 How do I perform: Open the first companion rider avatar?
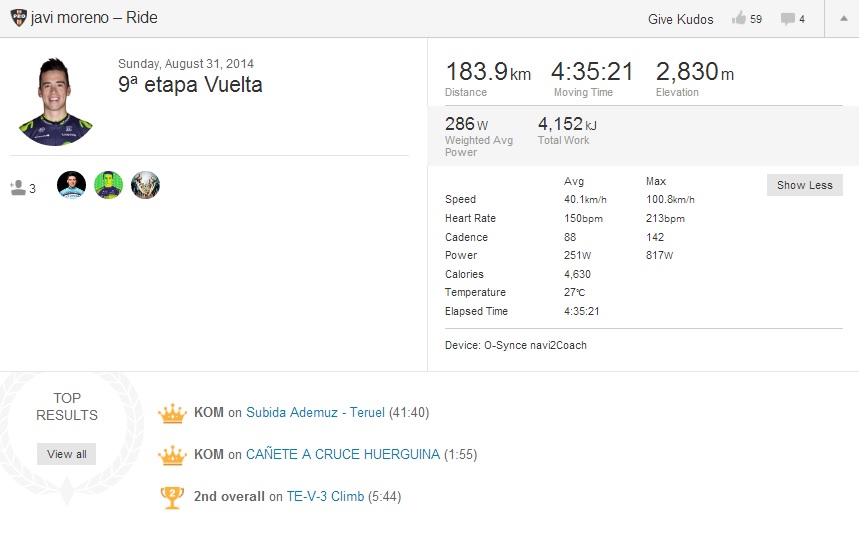point(71,185)
